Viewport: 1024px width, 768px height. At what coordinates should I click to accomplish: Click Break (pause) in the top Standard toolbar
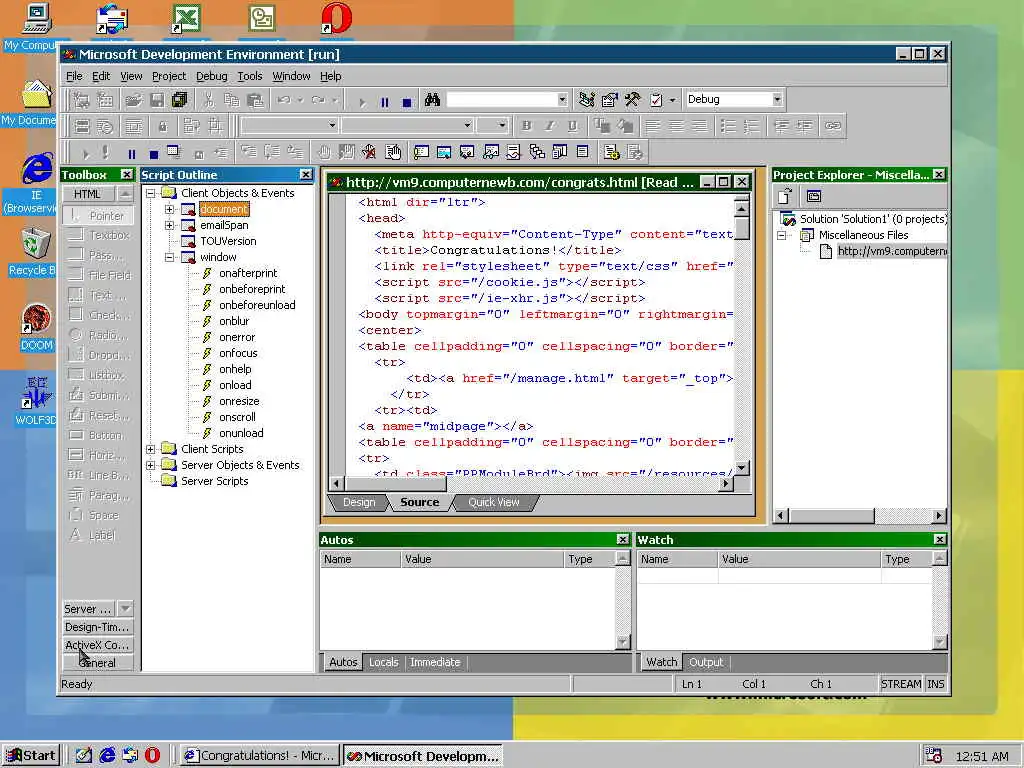coord(385,103)
